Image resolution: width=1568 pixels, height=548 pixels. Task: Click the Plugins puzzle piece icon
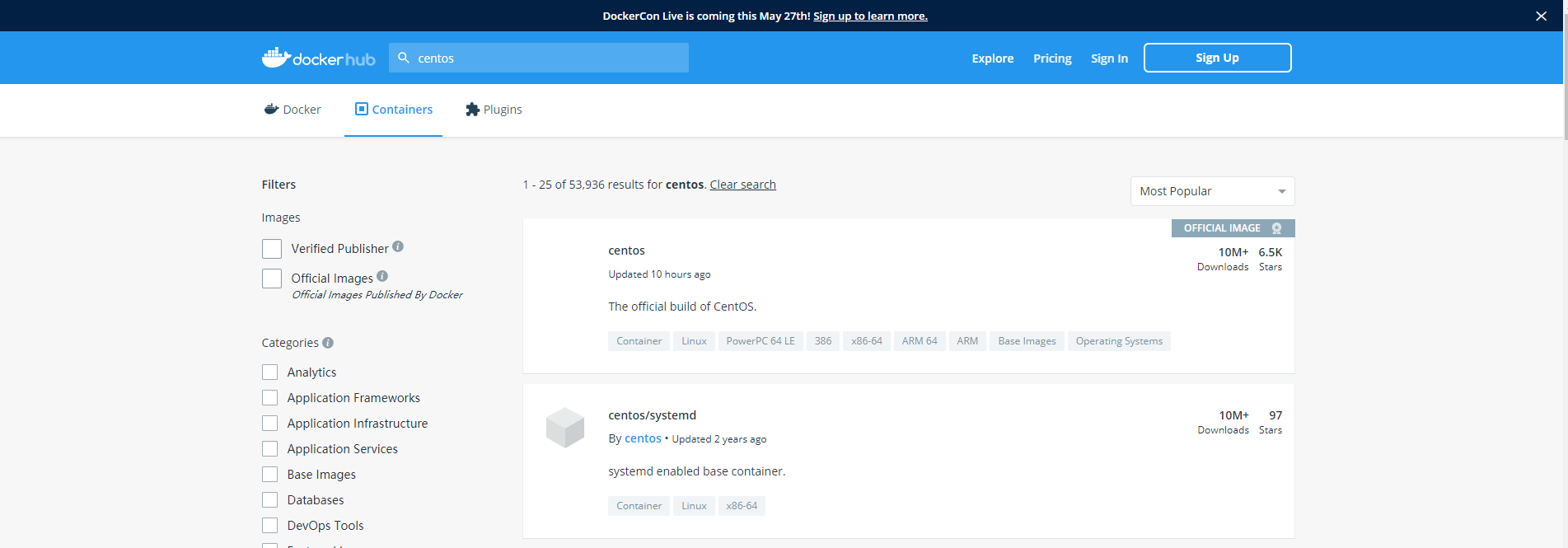click(x=473, y=109)
